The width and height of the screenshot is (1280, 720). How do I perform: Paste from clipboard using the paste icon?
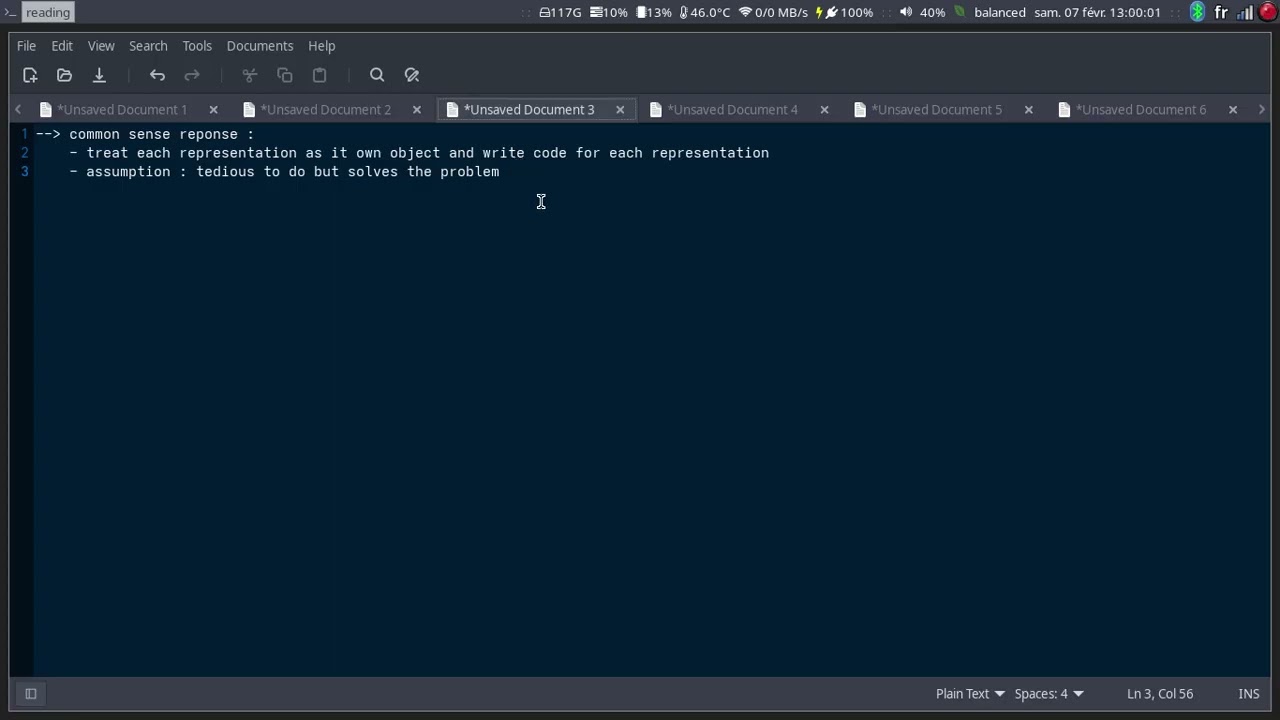320,75
